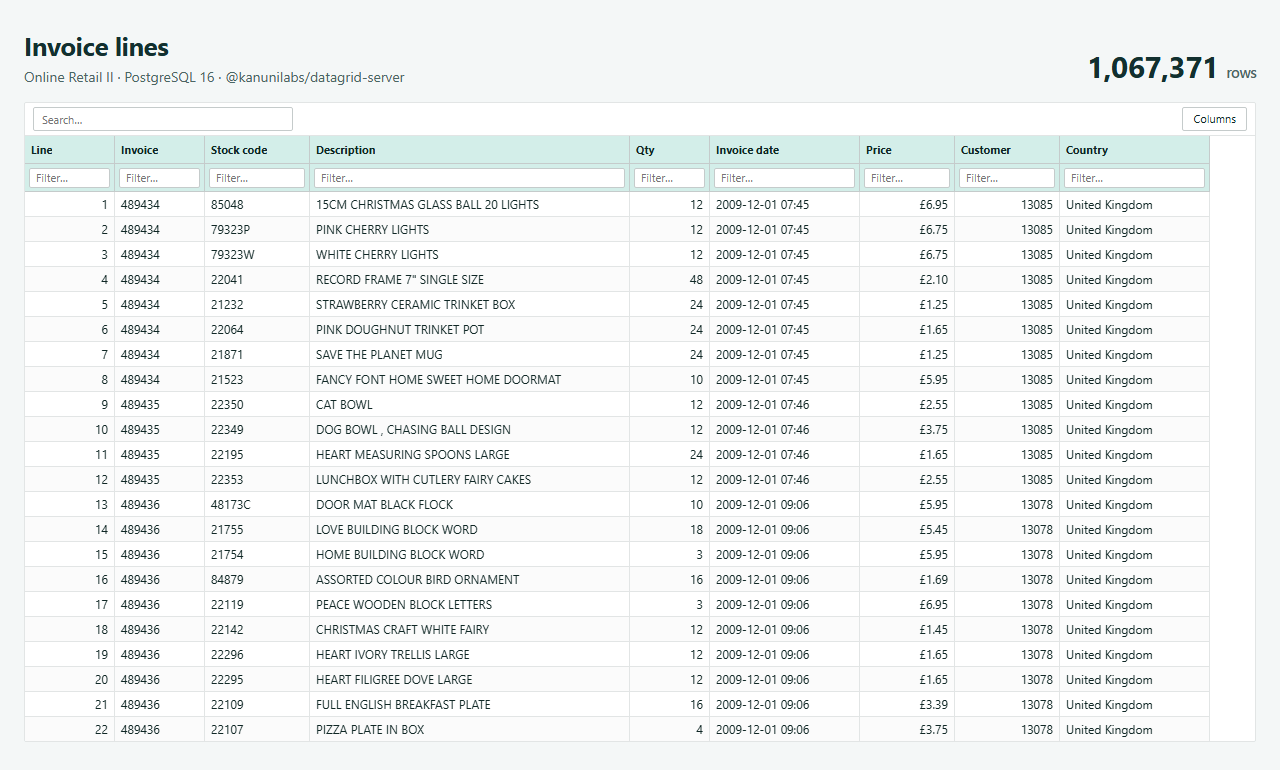This screenshot has height=770, width=1280.
Task: Select 'FULL ENGLISH BREAKFAST PLATE' cell
Action: (470, 705)
